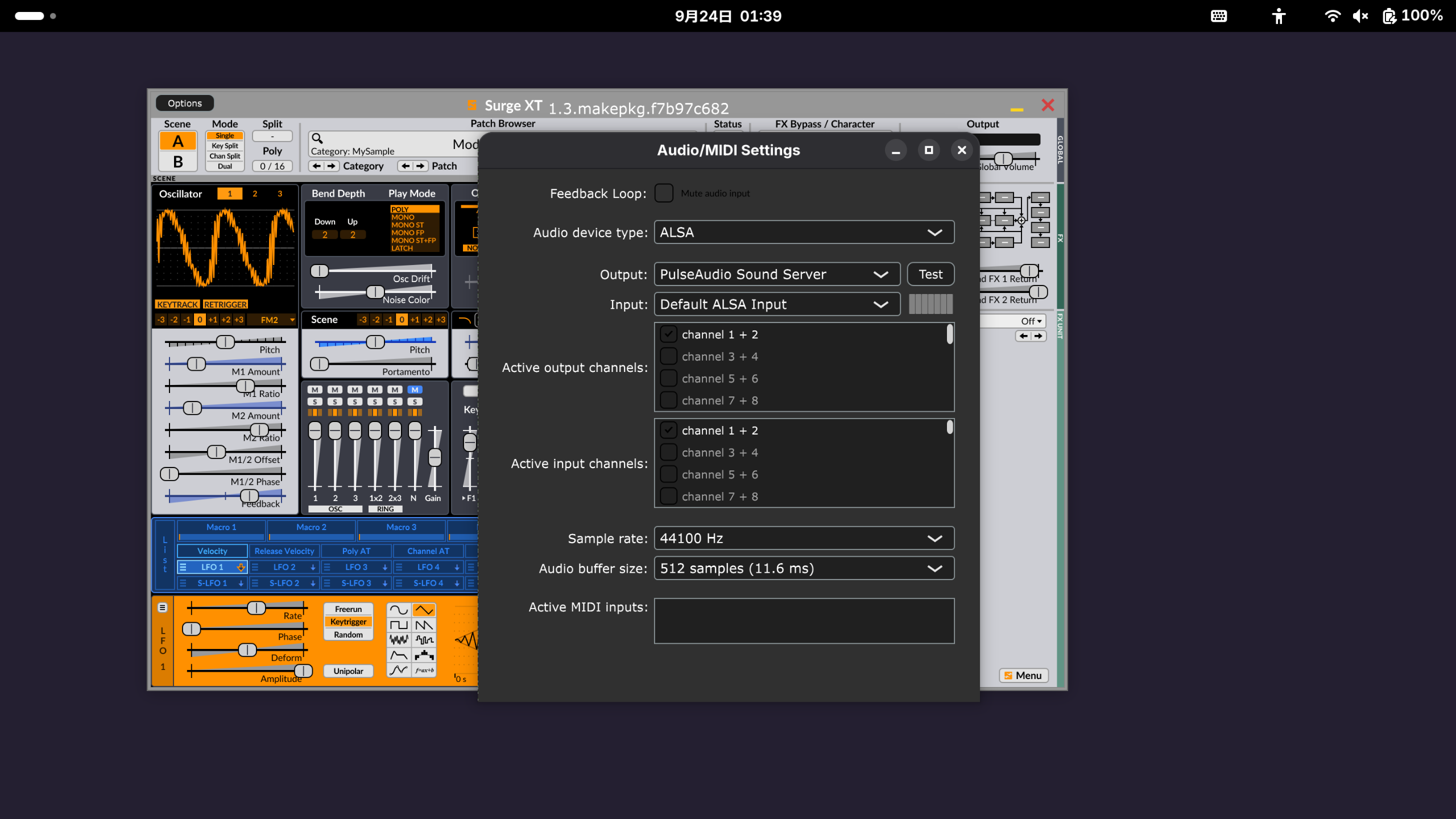Adjust the mixer Gain slider
This screenshot has width=1456, height=819.
coord(435,458)
